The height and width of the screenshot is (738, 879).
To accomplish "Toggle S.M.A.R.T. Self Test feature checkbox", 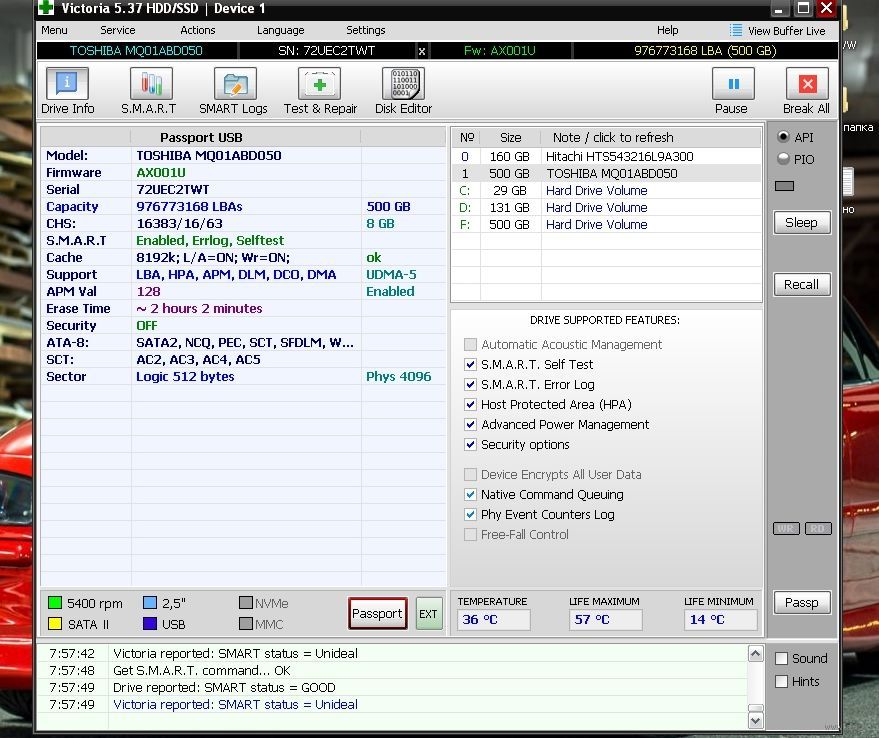I will [x=470, y=365].
